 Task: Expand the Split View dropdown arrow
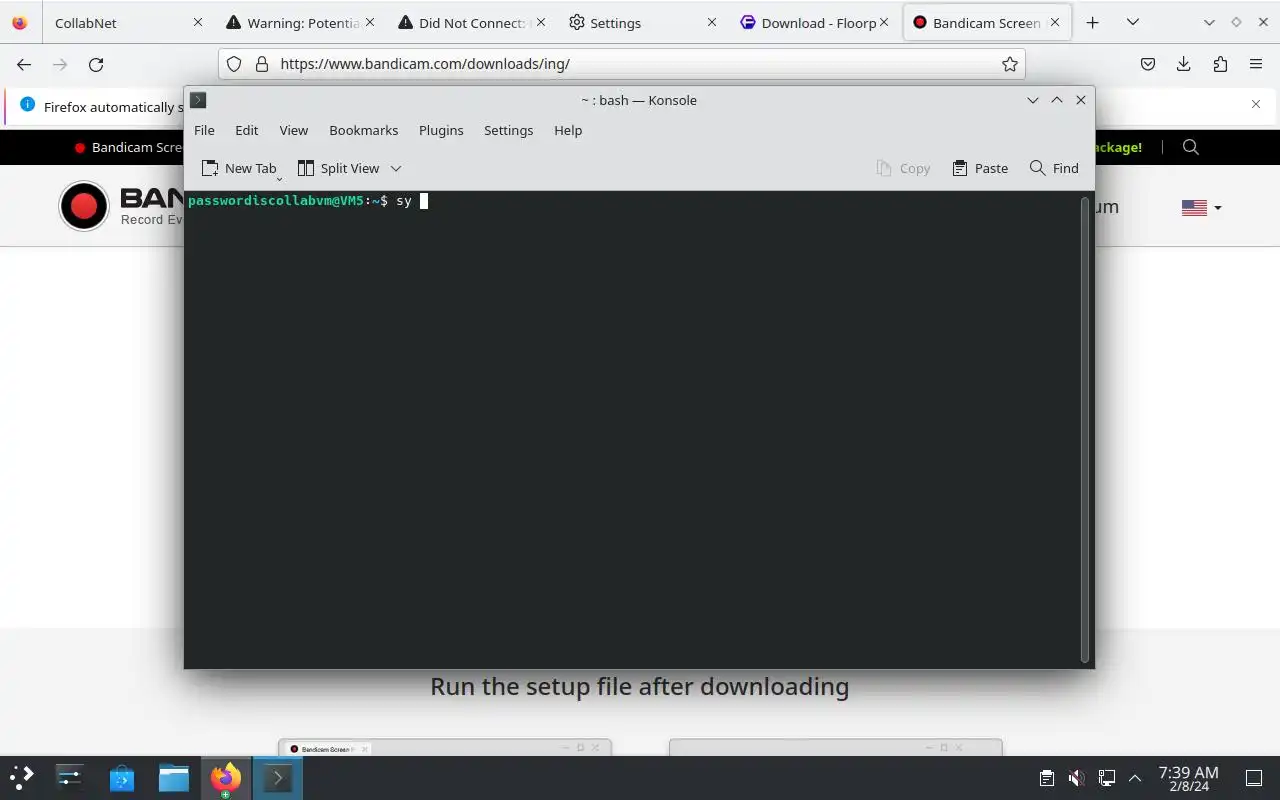[x=396, y=168]
